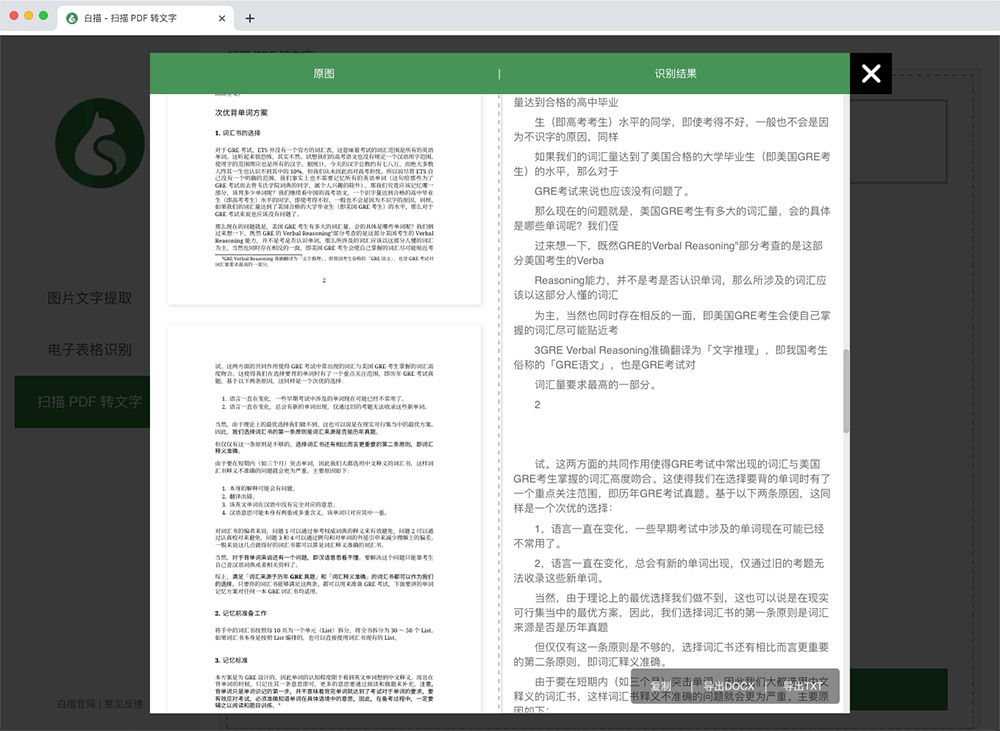The width and height of the screenshot is (1000, 731).
Task: Open a new browser tab with plus icon
Action: click(250, 18)
